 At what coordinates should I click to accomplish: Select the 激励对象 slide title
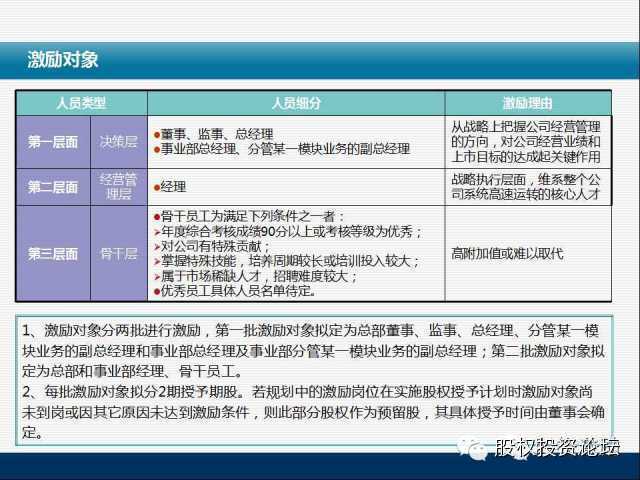pyautogui.click(x=63, y=60)
